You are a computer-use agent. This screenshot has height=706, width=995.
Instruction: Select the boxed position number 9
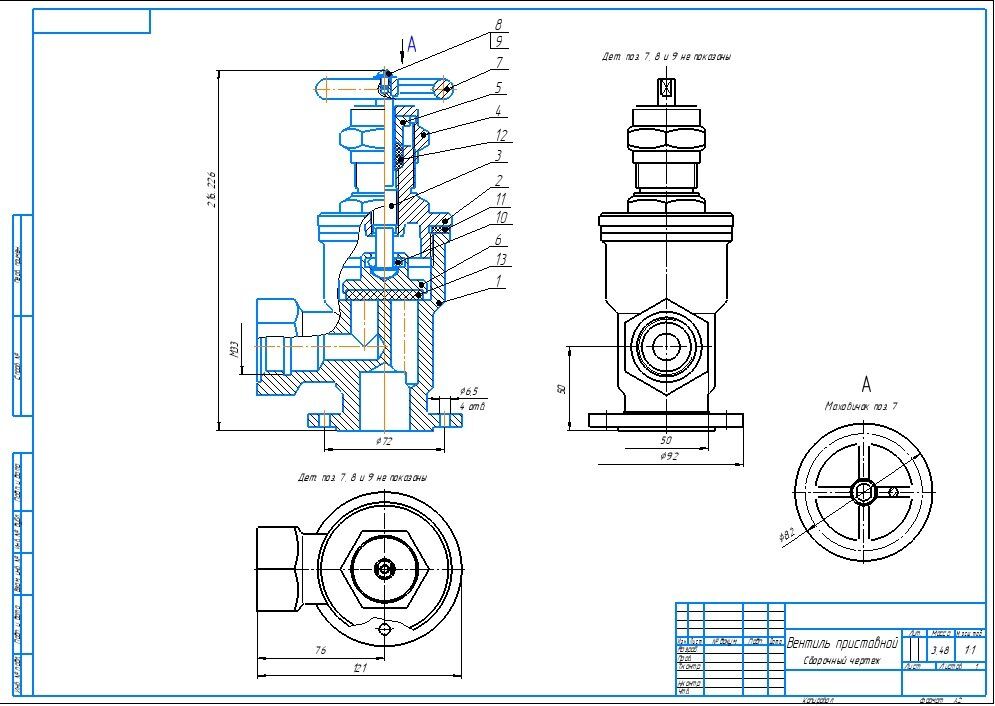pos(499,41)
